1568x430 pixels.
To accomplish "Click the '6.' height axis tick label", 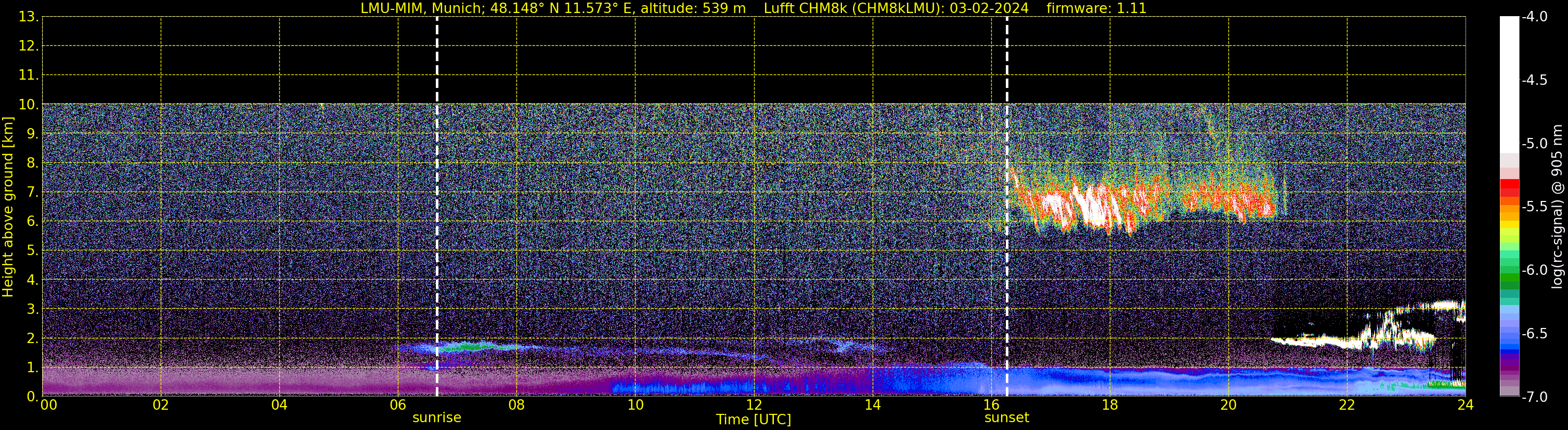I will [32, 222].
